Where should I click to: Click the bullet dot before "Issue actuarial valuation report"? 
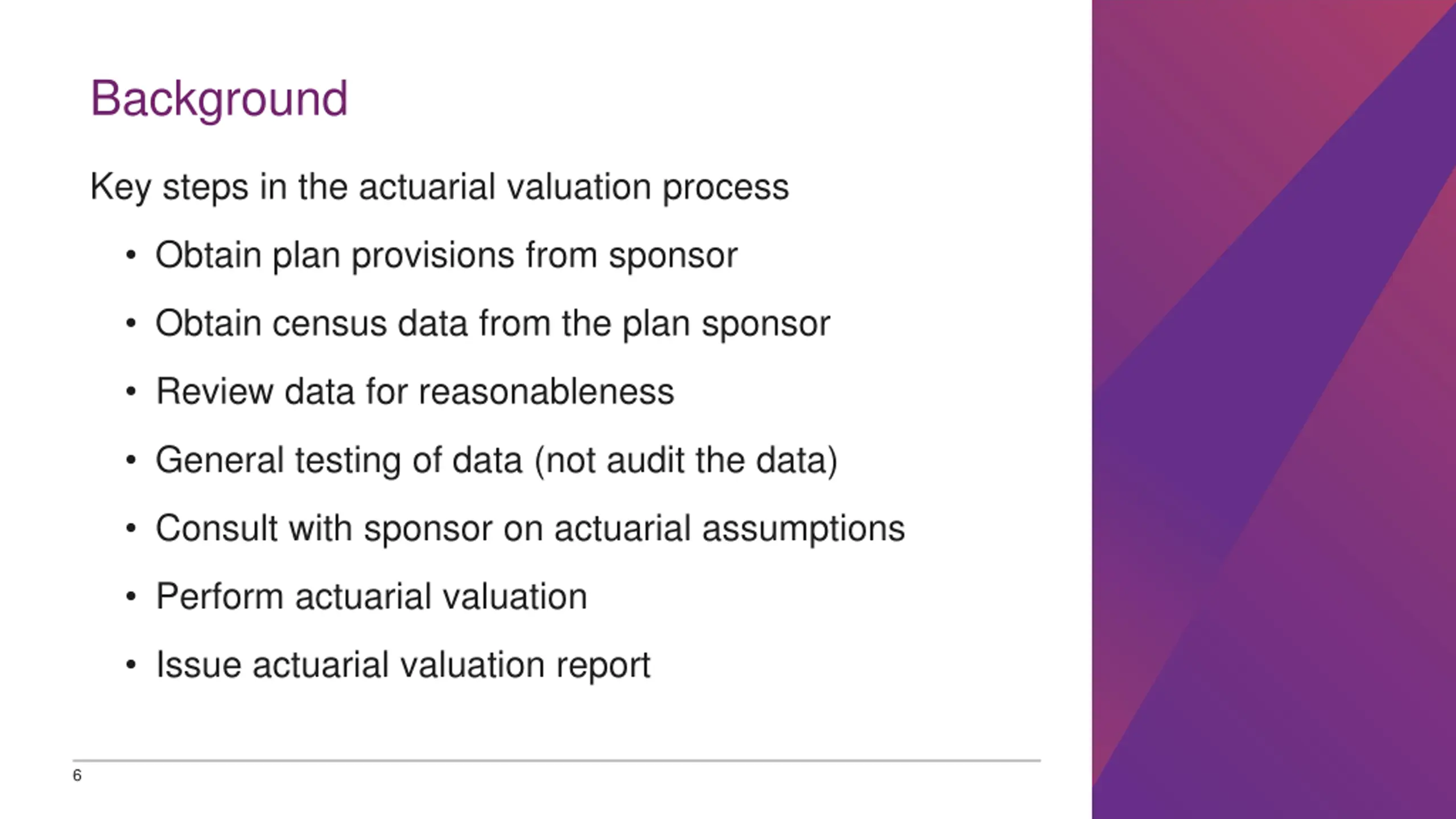pos(131,665)
